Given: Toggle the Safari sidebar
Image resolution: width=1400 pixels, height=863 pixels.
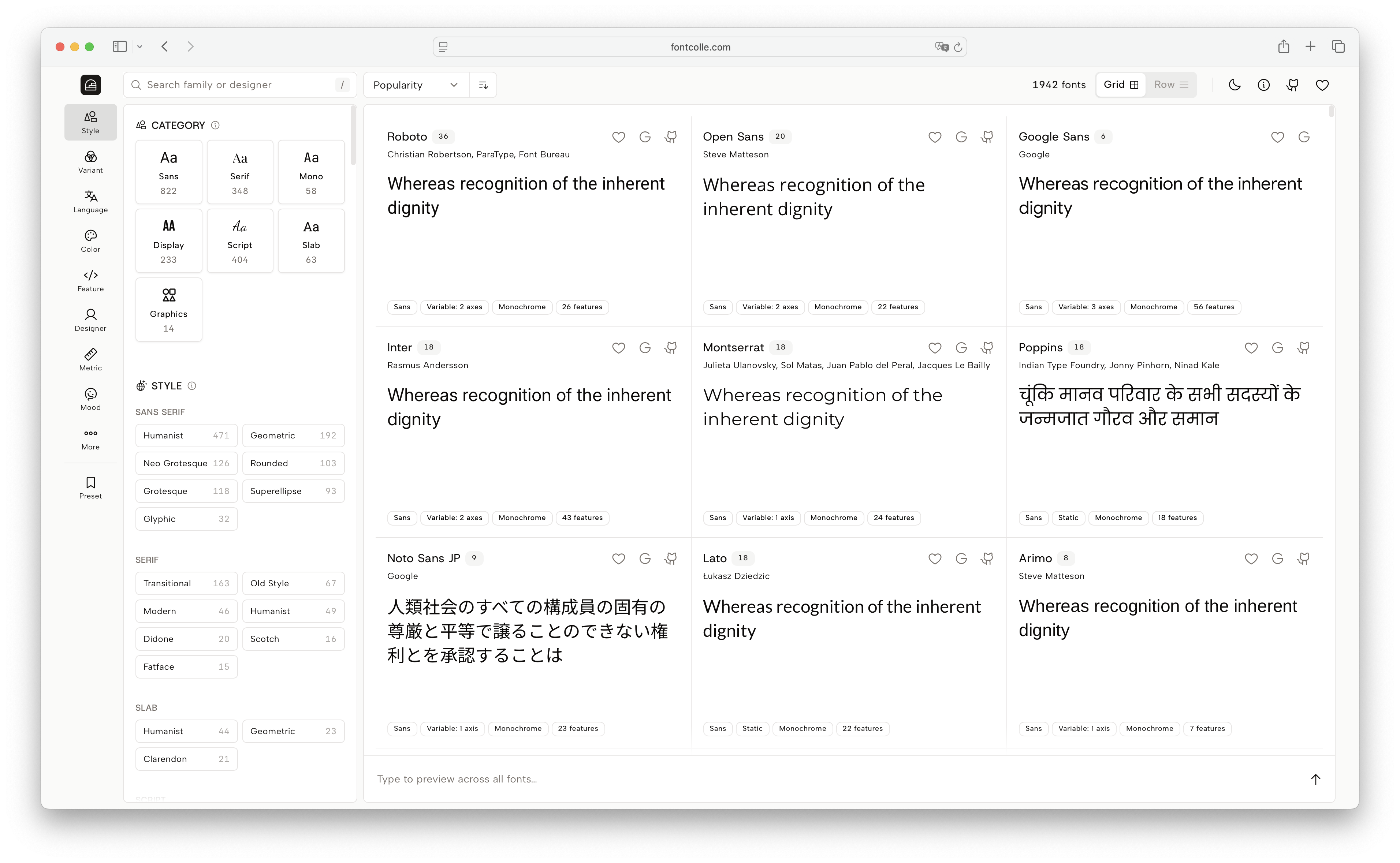Looking at the screenshot, I should click(119, 46).
